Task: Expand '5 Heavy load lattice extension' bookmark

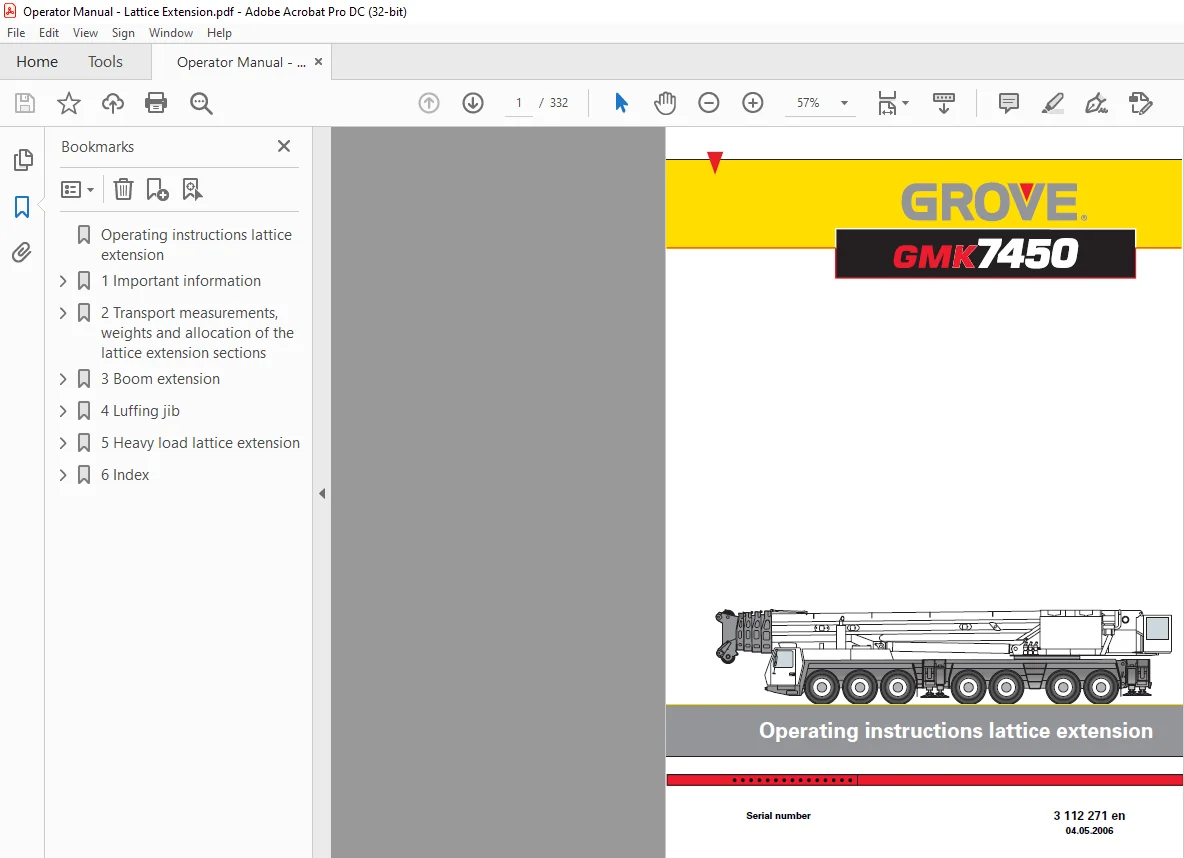Action: pyautogui.click(x=63, y=443)
